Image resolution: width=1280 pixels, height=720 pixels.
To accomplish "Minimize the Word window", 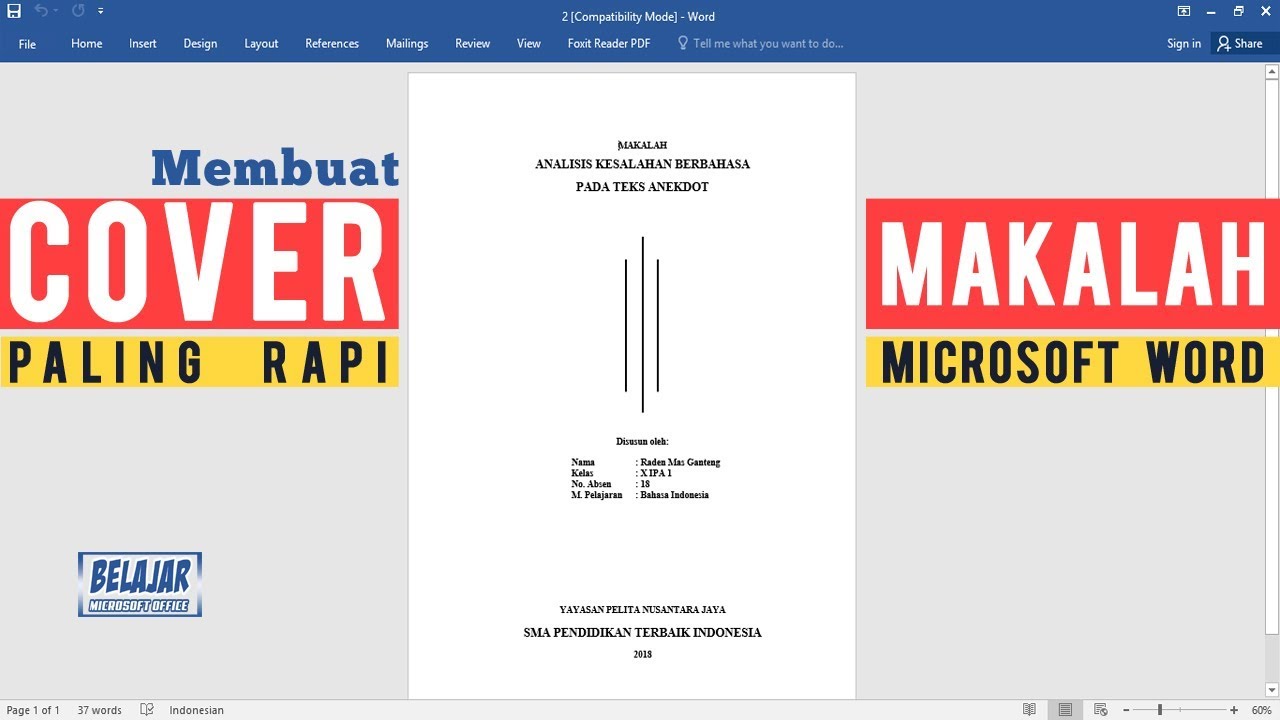I will [x=1211, y=11].
